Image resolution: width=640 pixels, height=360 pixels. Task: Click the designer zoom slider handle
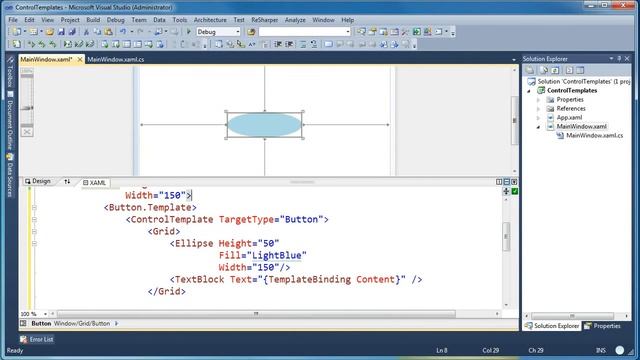point(27,108)
